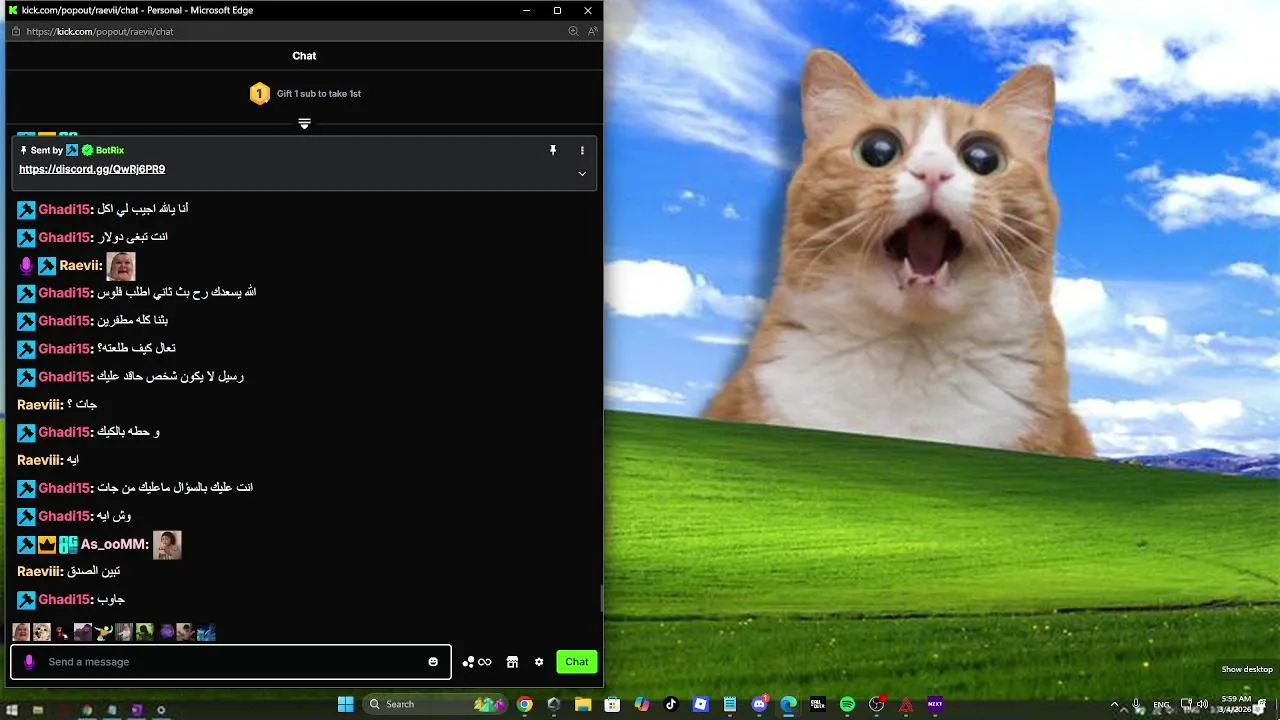This screenshot has height=720, width=1280.
Task: Open the Windows Start menu
Action: [x=346, y=704]
